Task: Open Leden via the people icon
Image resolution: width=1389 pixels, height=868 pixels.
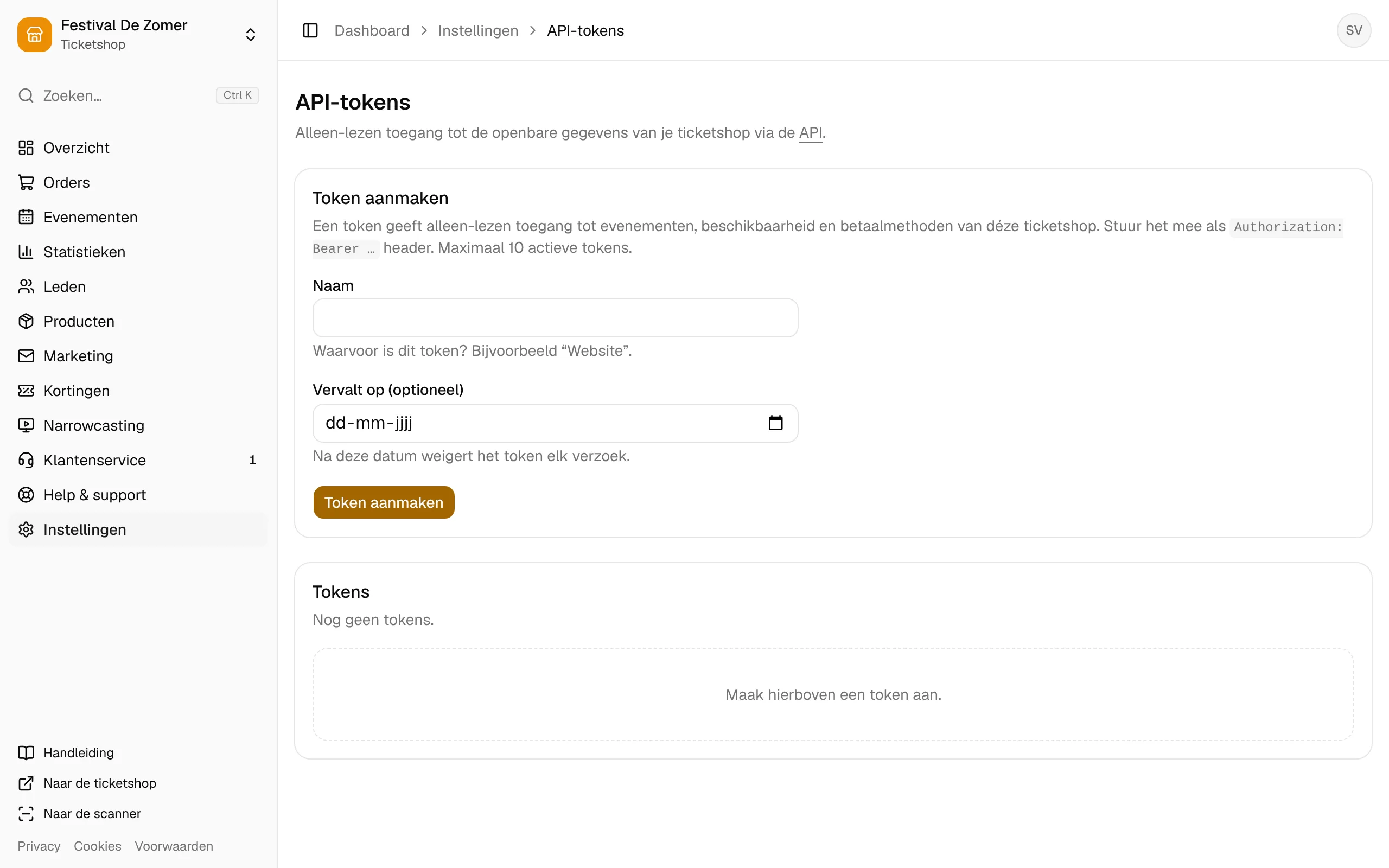Action: [x=26, y=286]
